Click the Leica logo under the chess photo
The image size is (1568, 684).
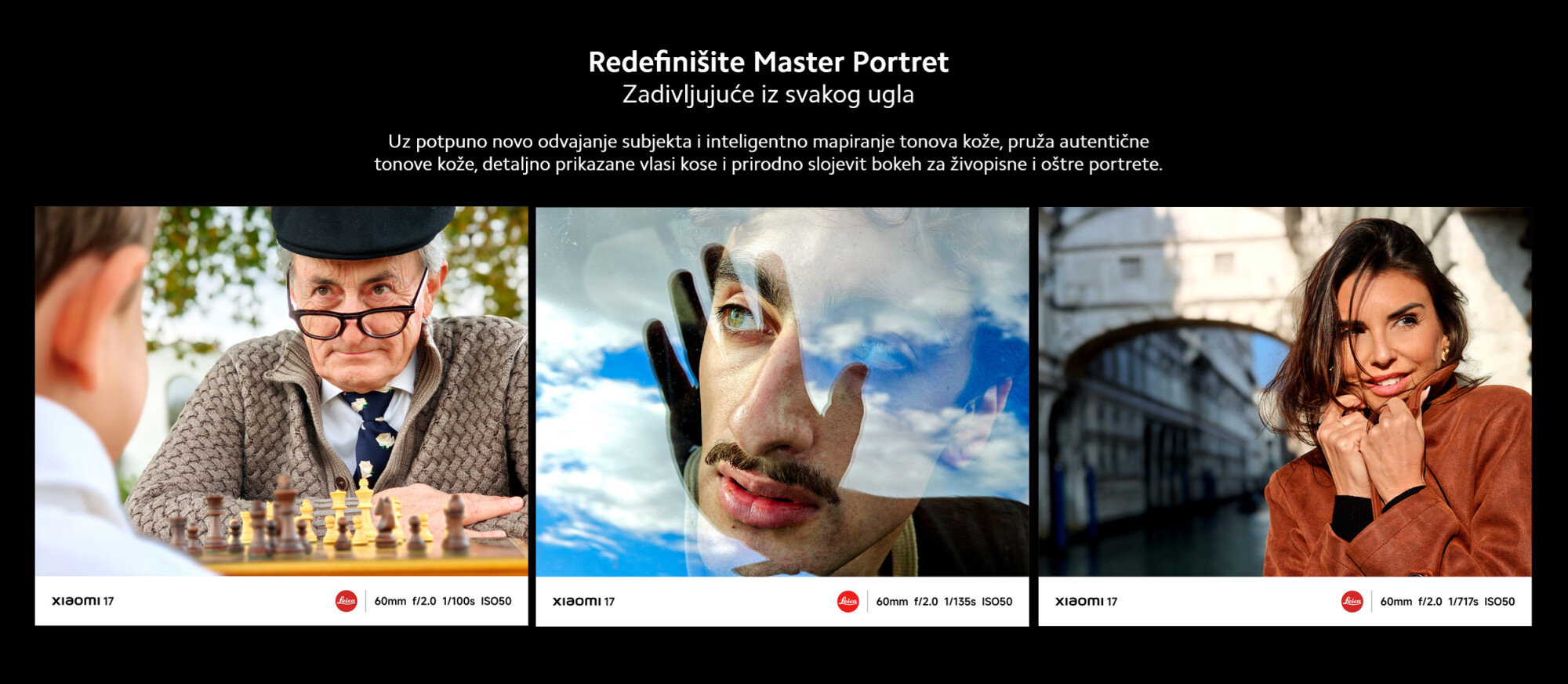[346, 601]
